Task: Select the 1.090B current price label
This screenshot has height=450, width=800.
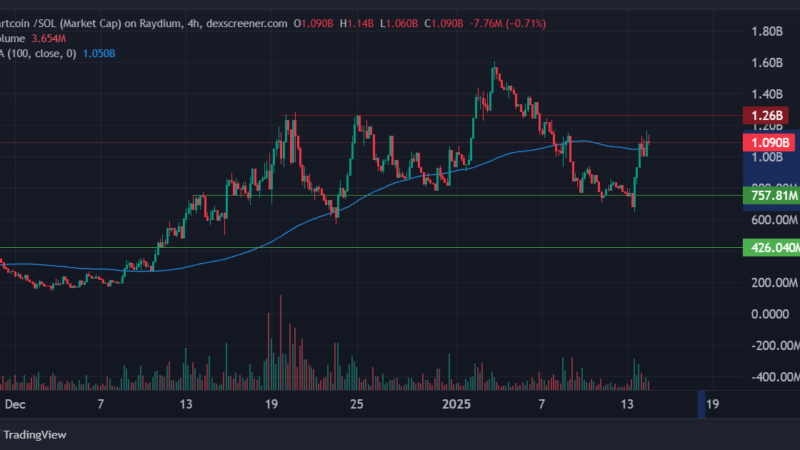Action: (769, 142)
